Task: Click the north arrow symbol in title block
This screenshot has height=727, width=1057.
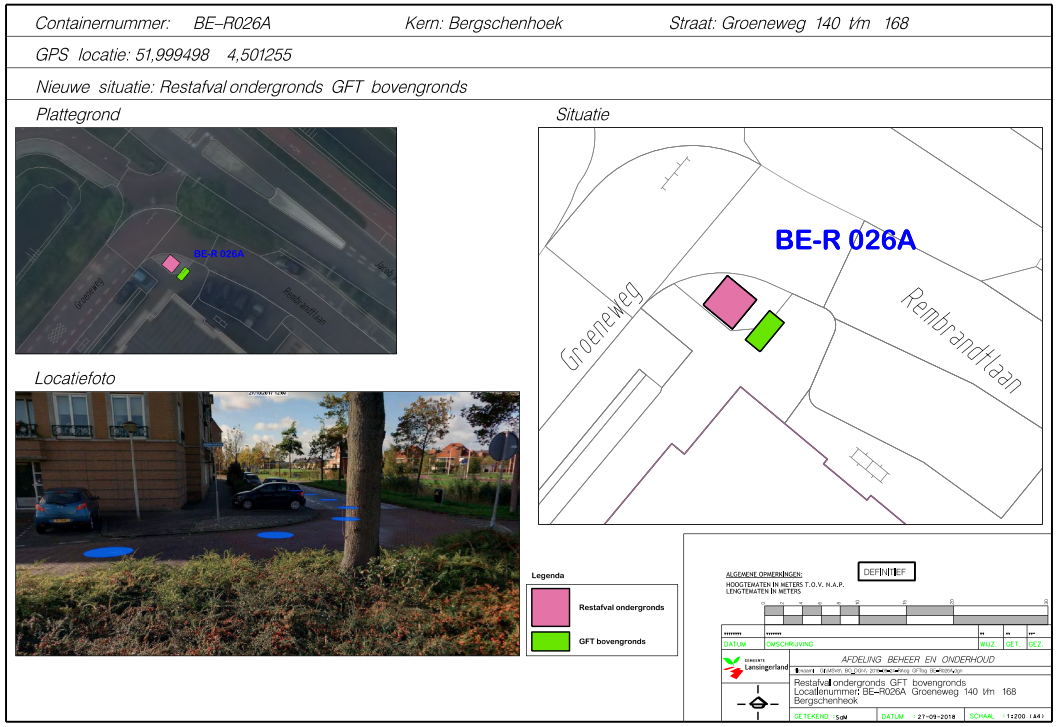Action: (x=758, y=702)
